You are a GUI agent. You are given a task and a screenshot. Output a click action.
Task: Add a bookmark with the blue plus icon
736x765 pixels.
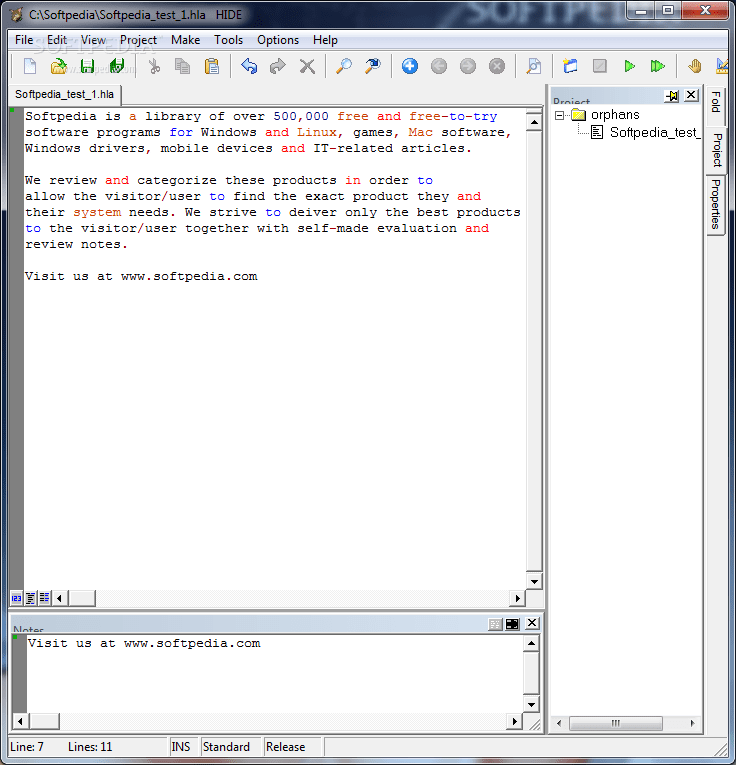point(410,66)
